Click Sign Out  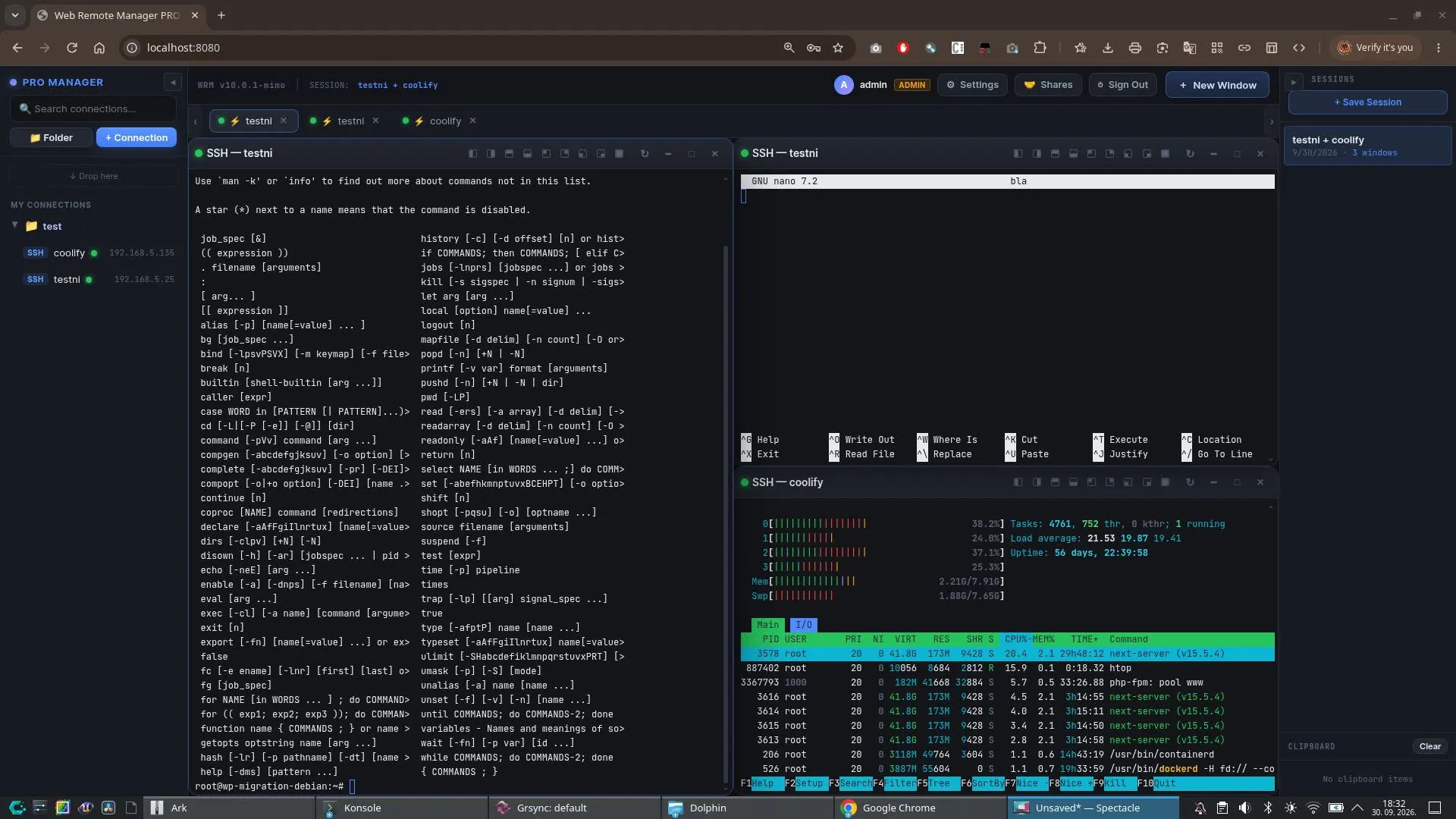click(x=1123, y=85)
